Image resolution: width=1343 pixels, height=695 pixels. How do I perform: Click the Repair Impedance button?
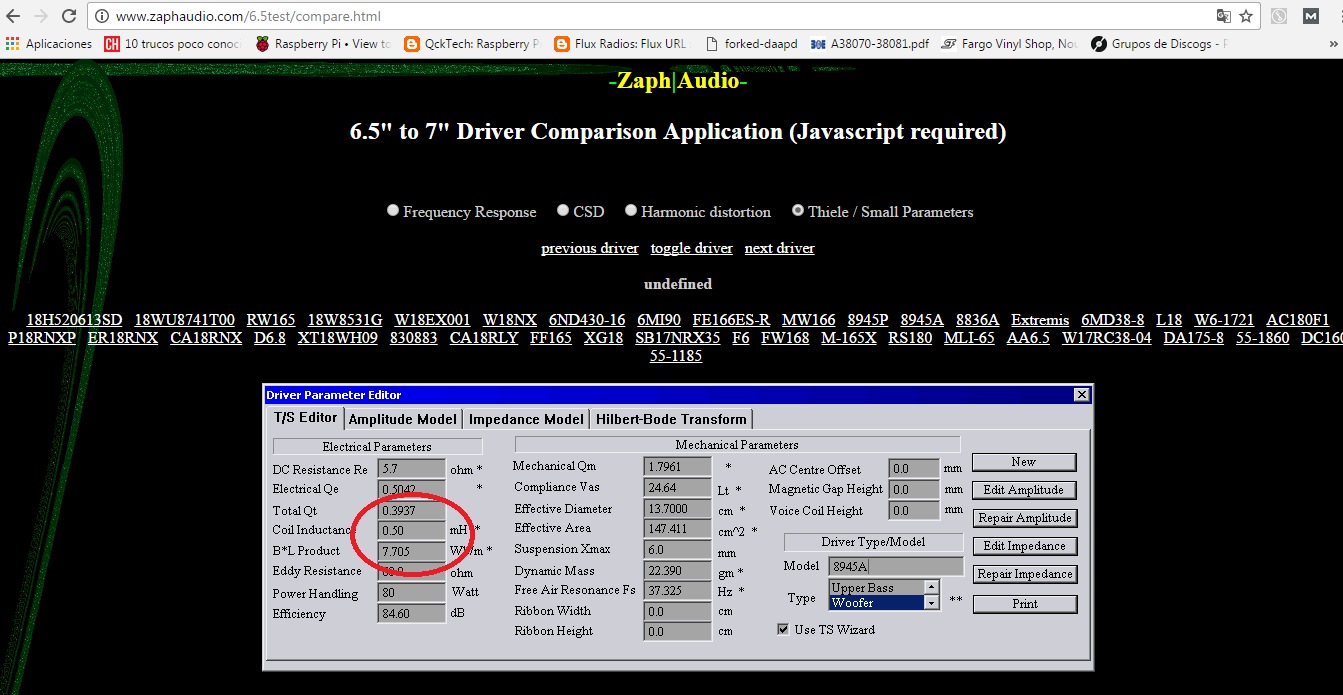[1024, 574]
